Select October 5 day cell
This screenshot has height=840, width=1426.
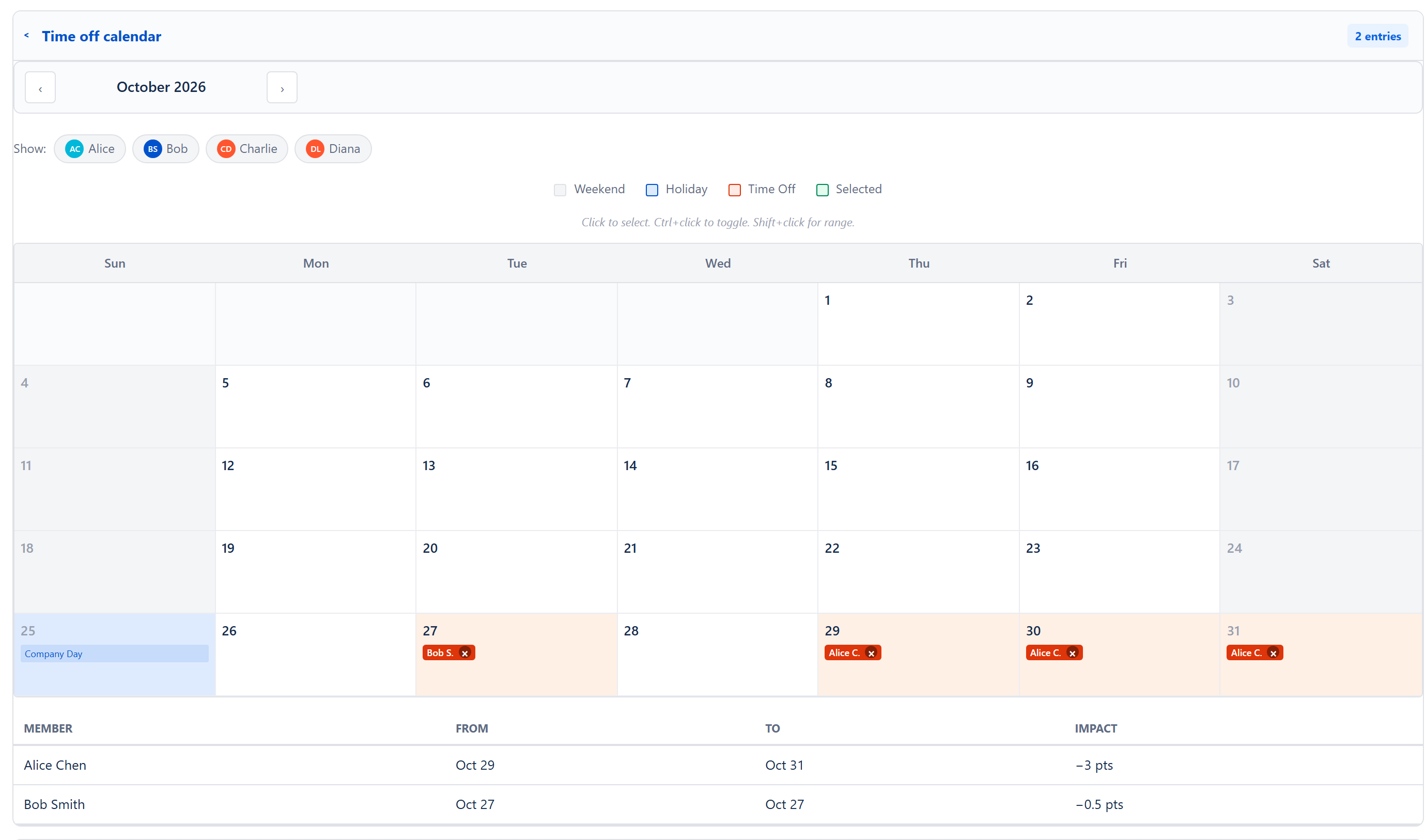click(315, 407)
